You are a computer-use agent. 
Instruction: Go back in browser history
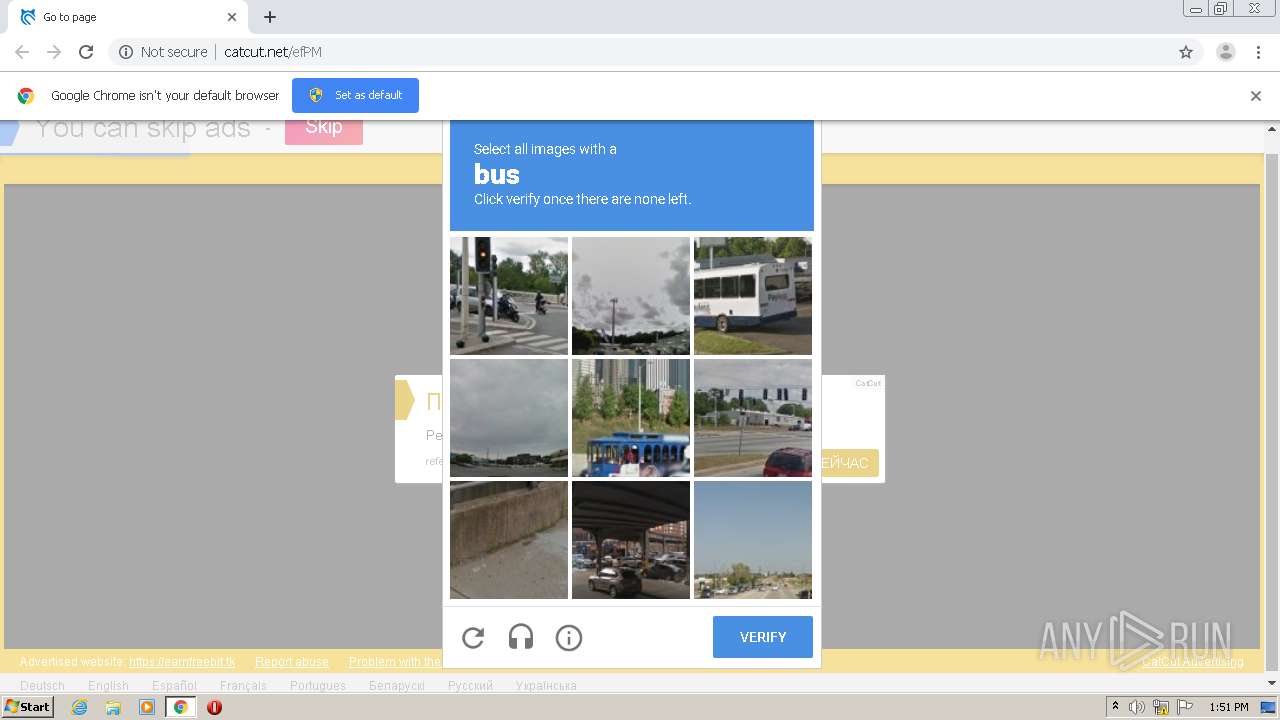pyautogui.click(x=22, y=52)
